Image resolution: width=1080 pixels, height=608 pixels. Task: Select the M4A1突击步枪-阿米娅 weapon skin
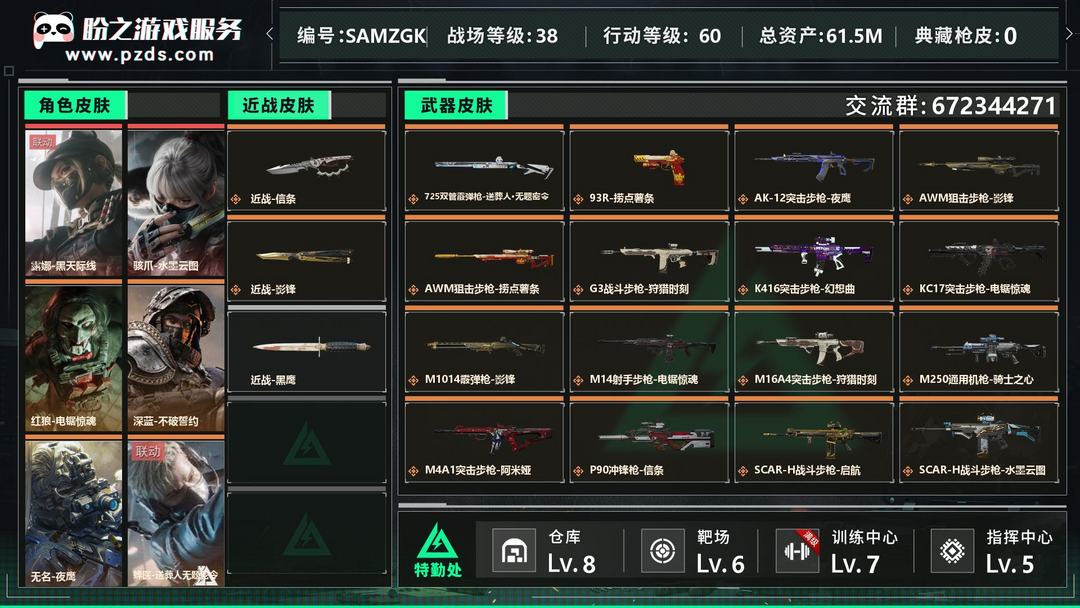click(x=484, y=441)
